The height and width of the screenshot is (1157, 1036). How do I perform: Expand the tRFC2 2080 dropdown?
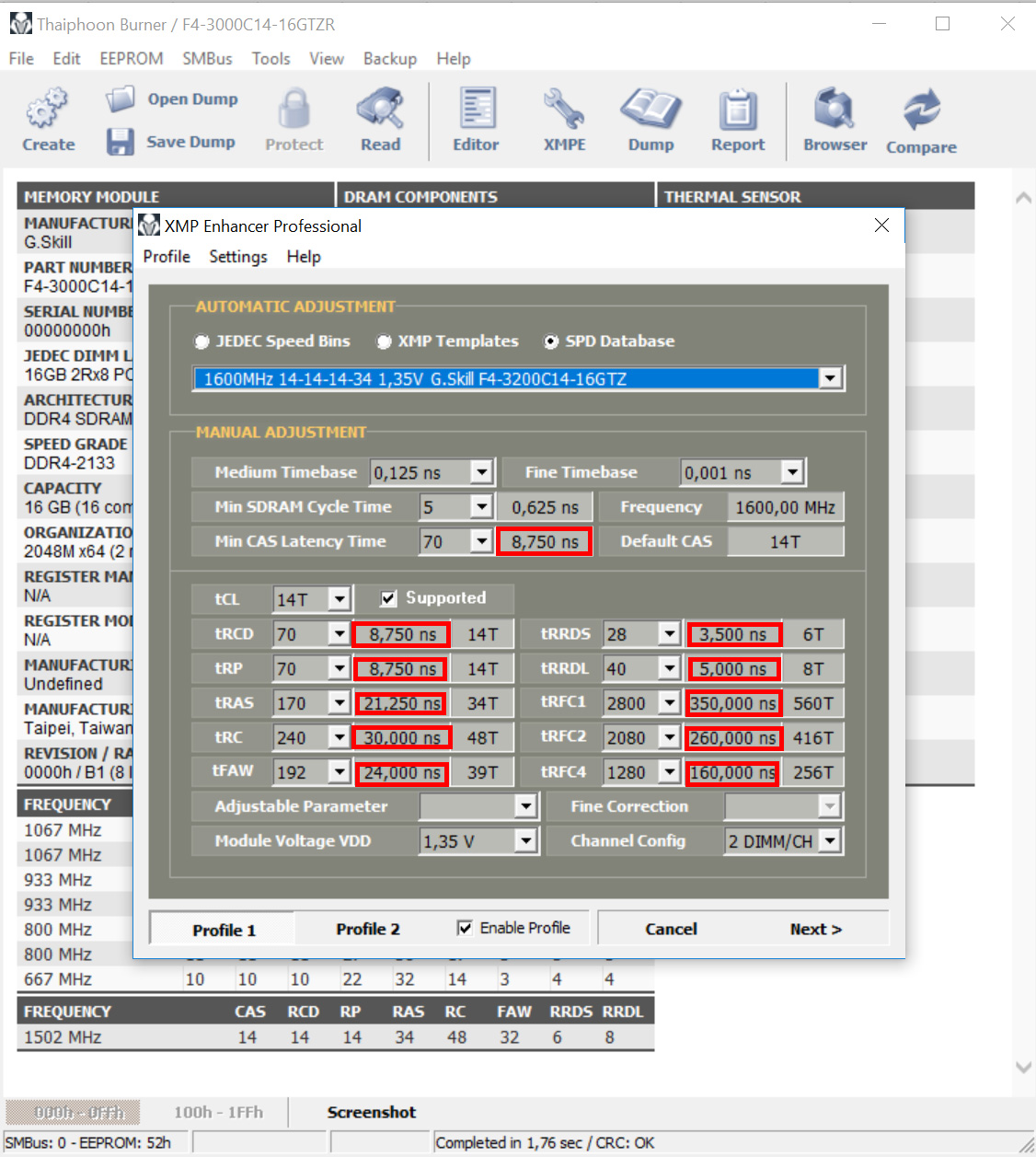pos(669,738)
